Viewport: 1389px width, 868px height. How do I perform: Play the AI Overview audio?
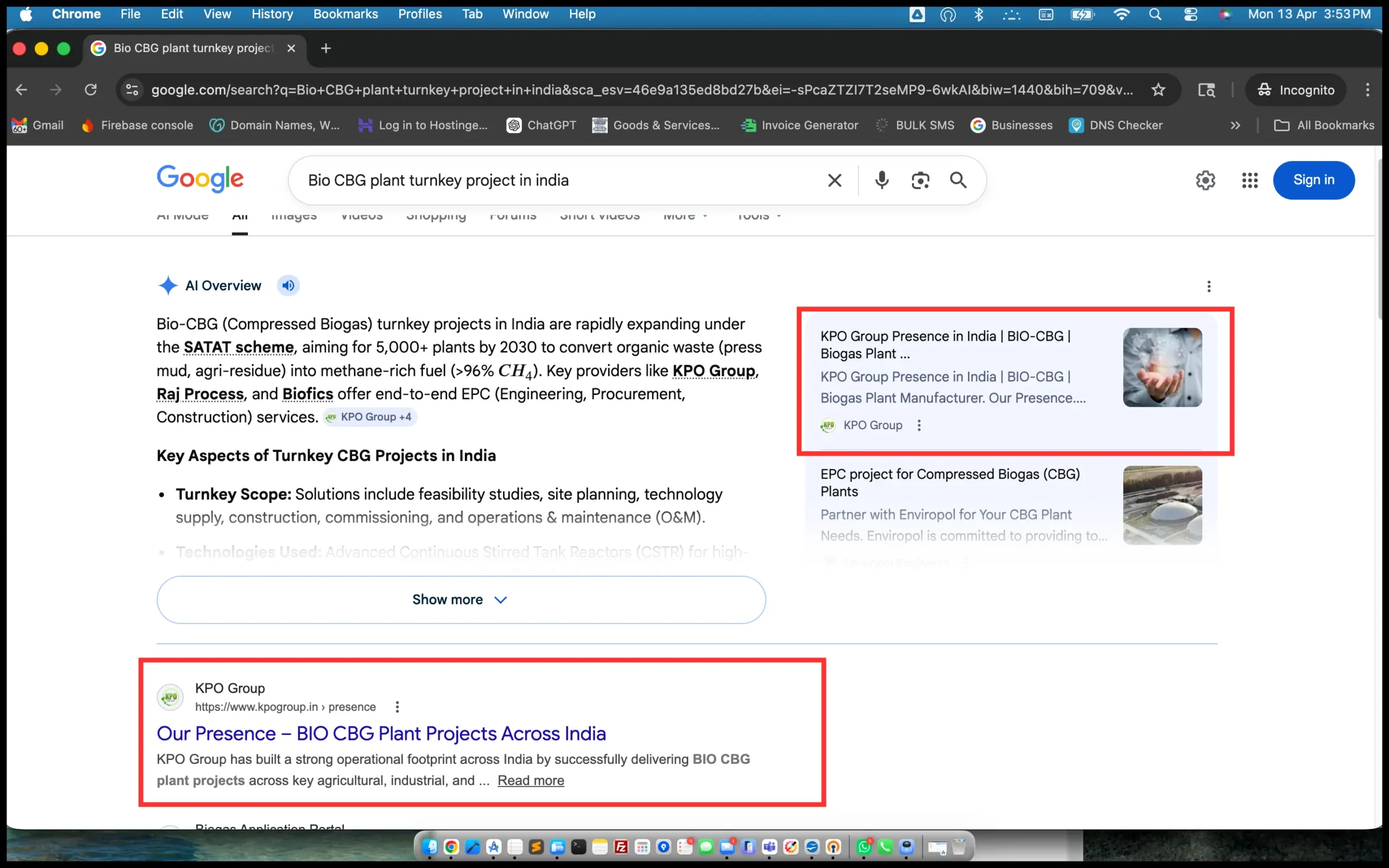[288, 285]
